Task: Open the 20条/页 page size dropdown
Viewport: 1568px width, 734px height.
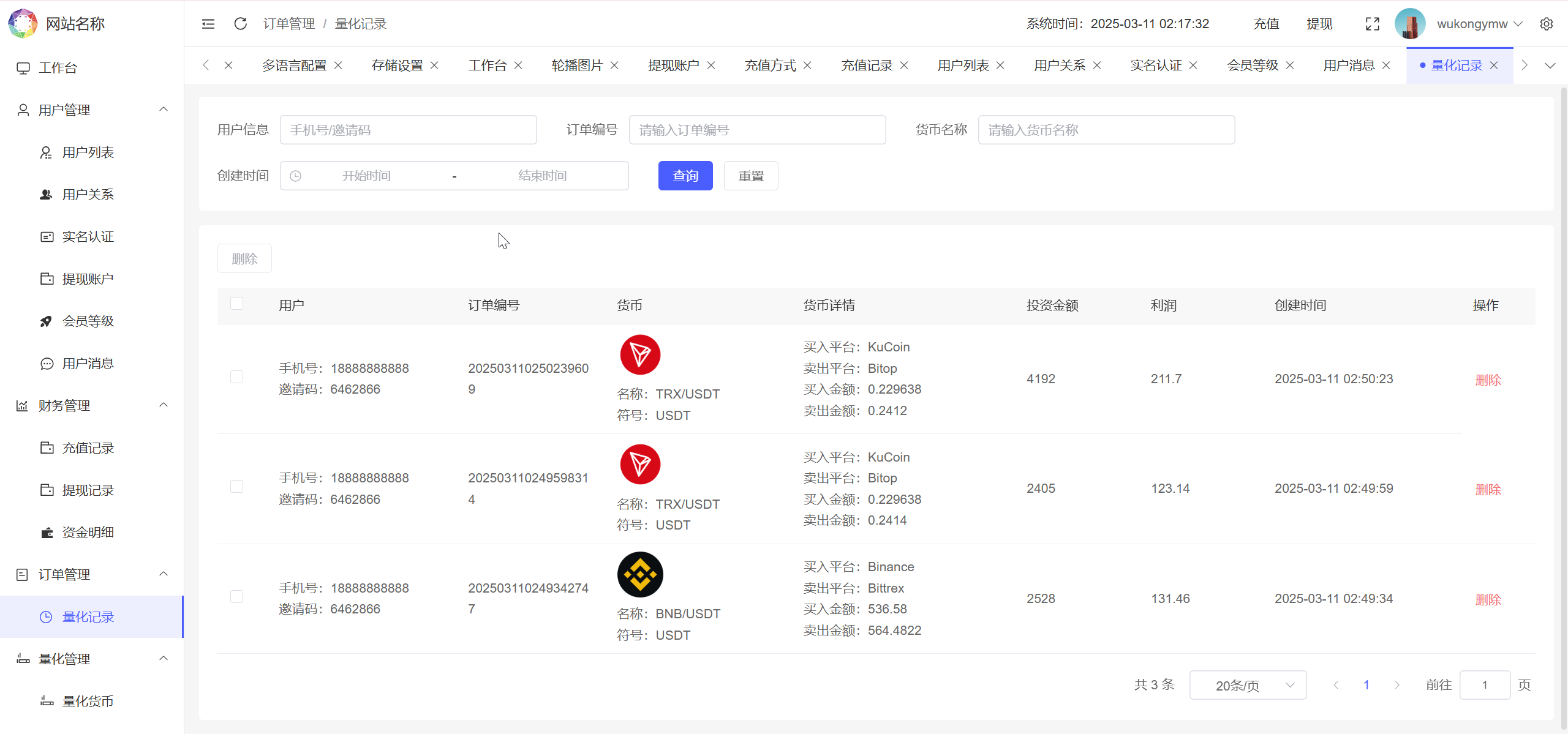Action: 1248,685
